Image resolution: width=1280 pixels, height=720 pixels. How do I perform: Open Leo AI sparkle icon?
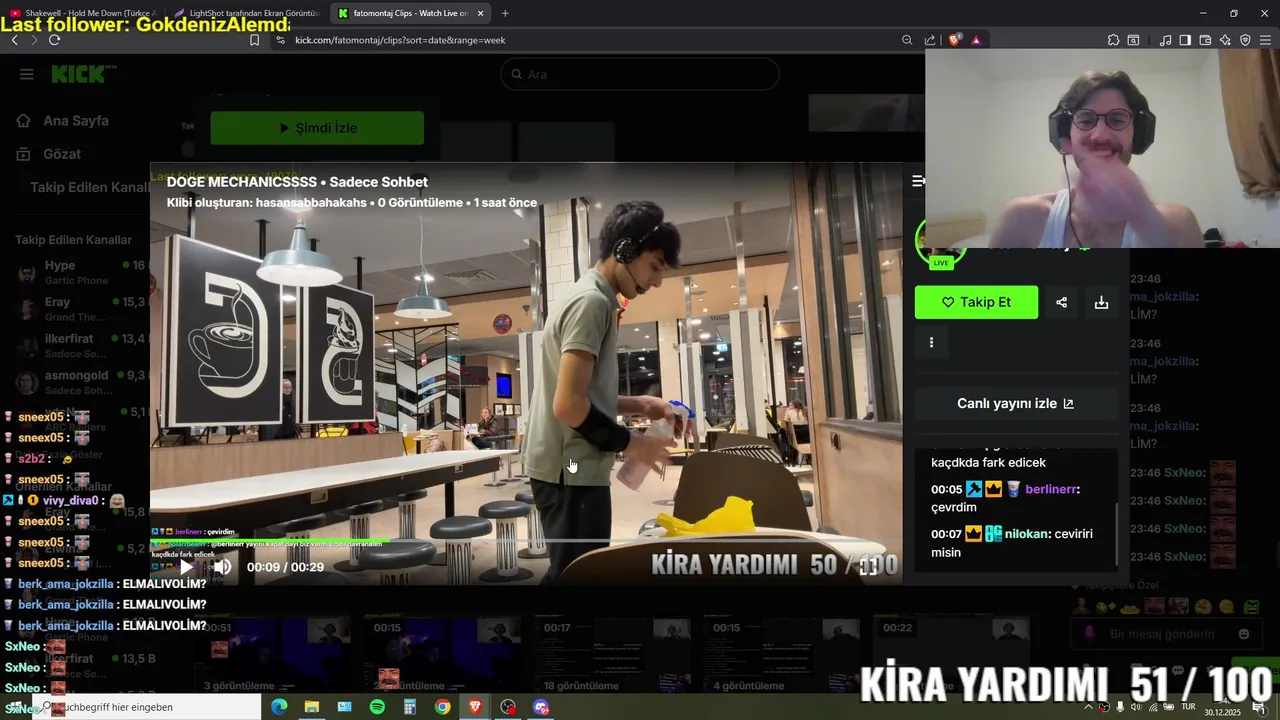pyautogui.click(x=1225, y=40)
